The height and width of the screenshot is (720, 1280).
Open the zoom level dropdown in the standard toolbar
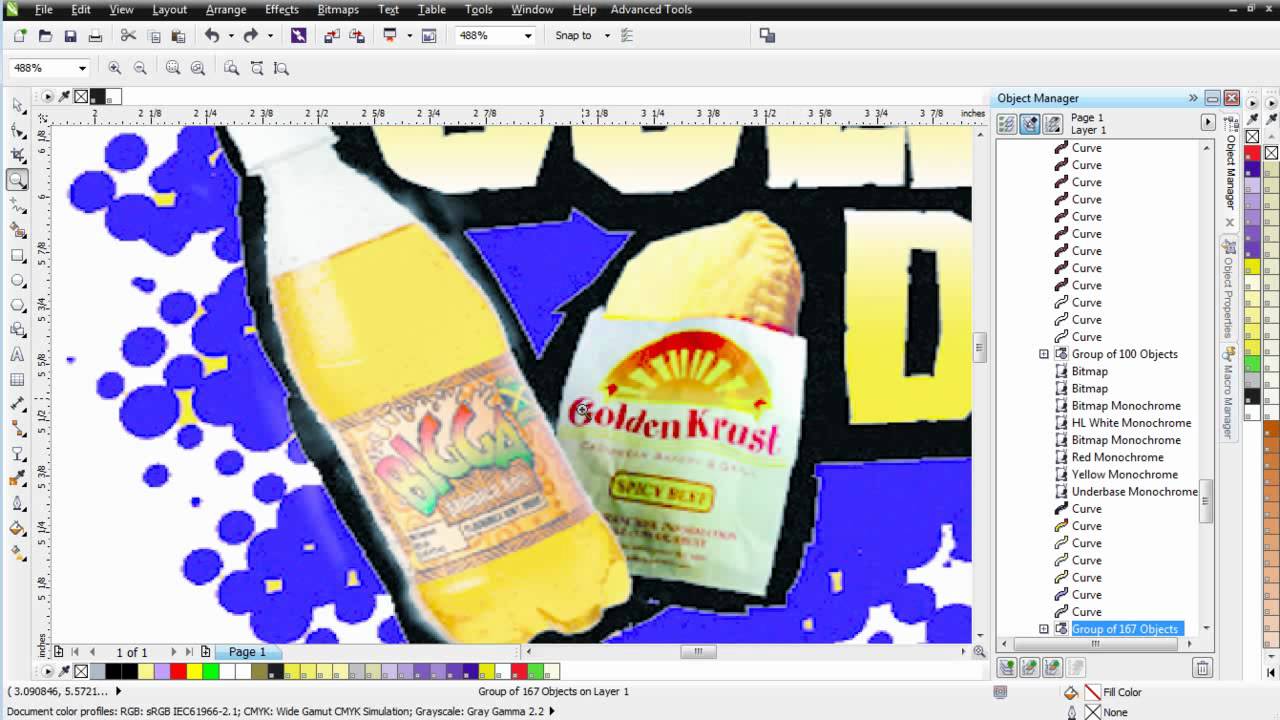point(527,36)
